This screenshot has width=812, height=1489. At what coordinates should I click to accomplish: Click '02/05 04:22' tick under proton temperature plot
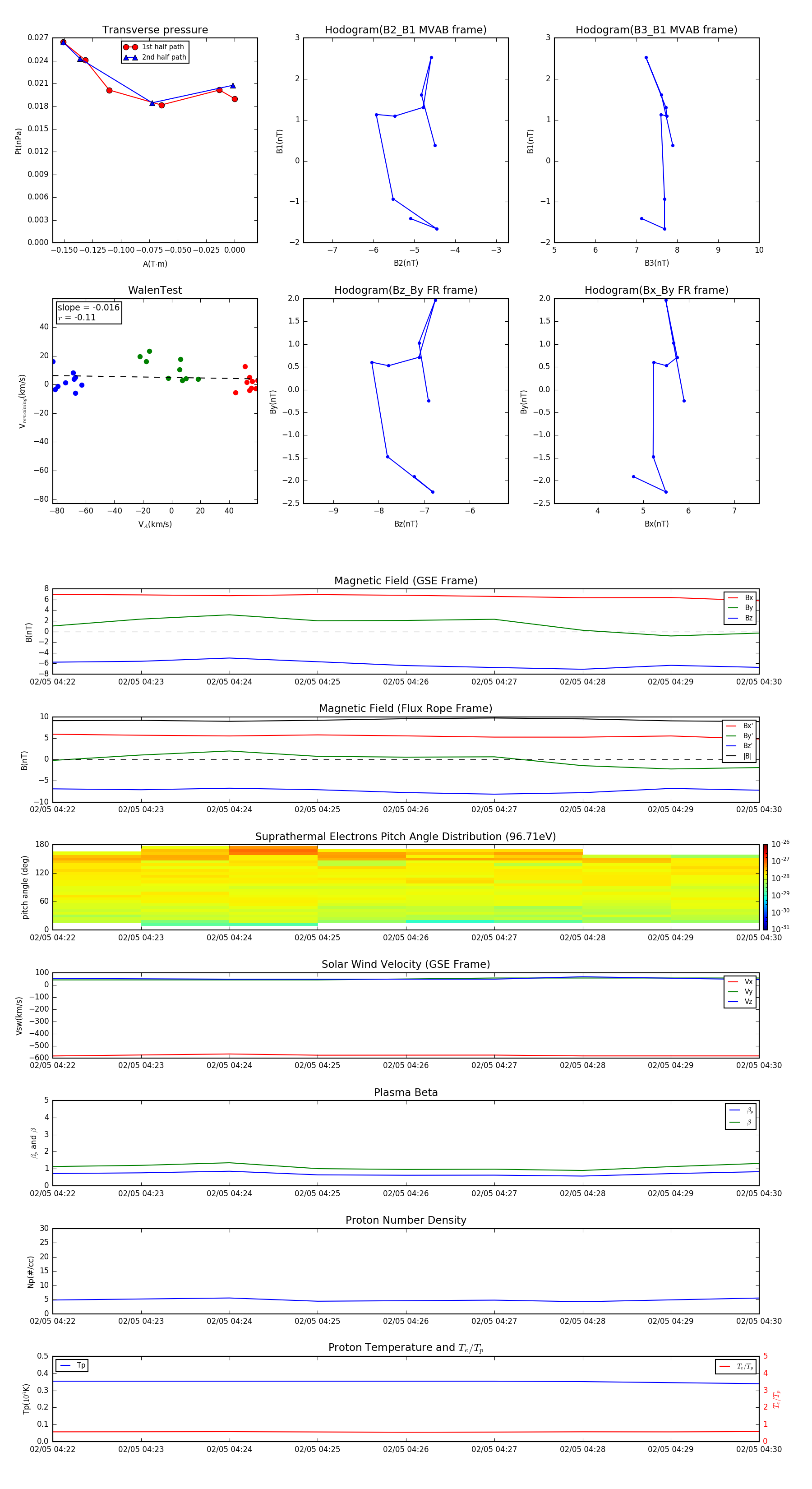[53, 1450]
